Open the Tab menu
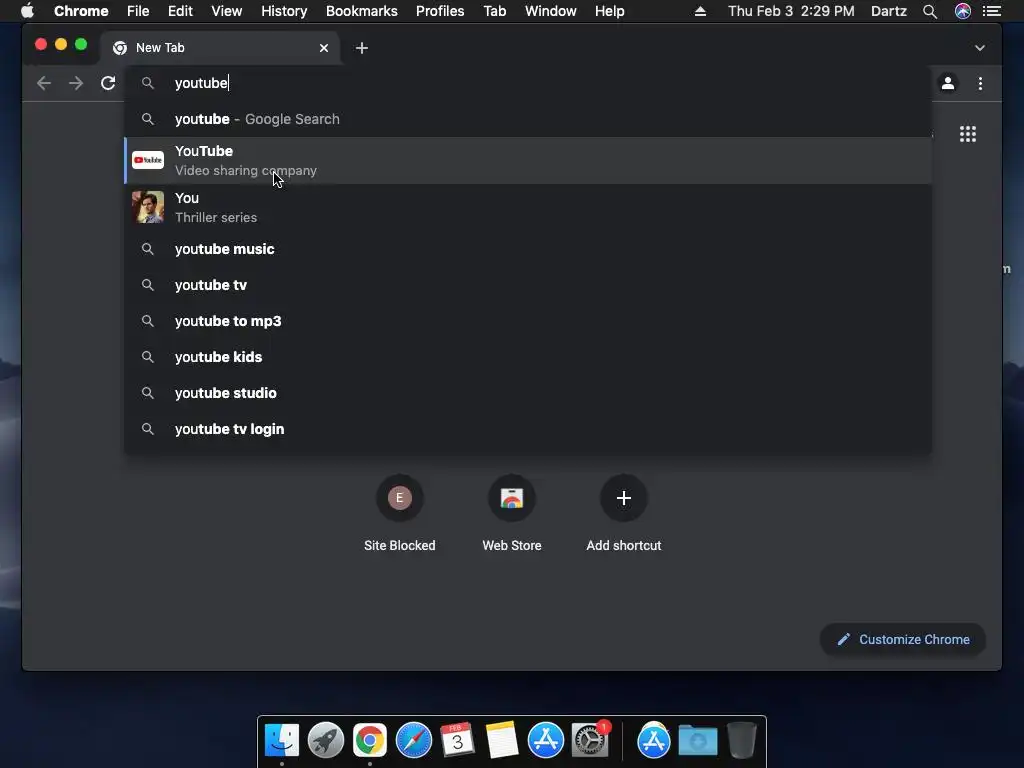Viewport: 1024px width, 768px height. tap(494, 11)
